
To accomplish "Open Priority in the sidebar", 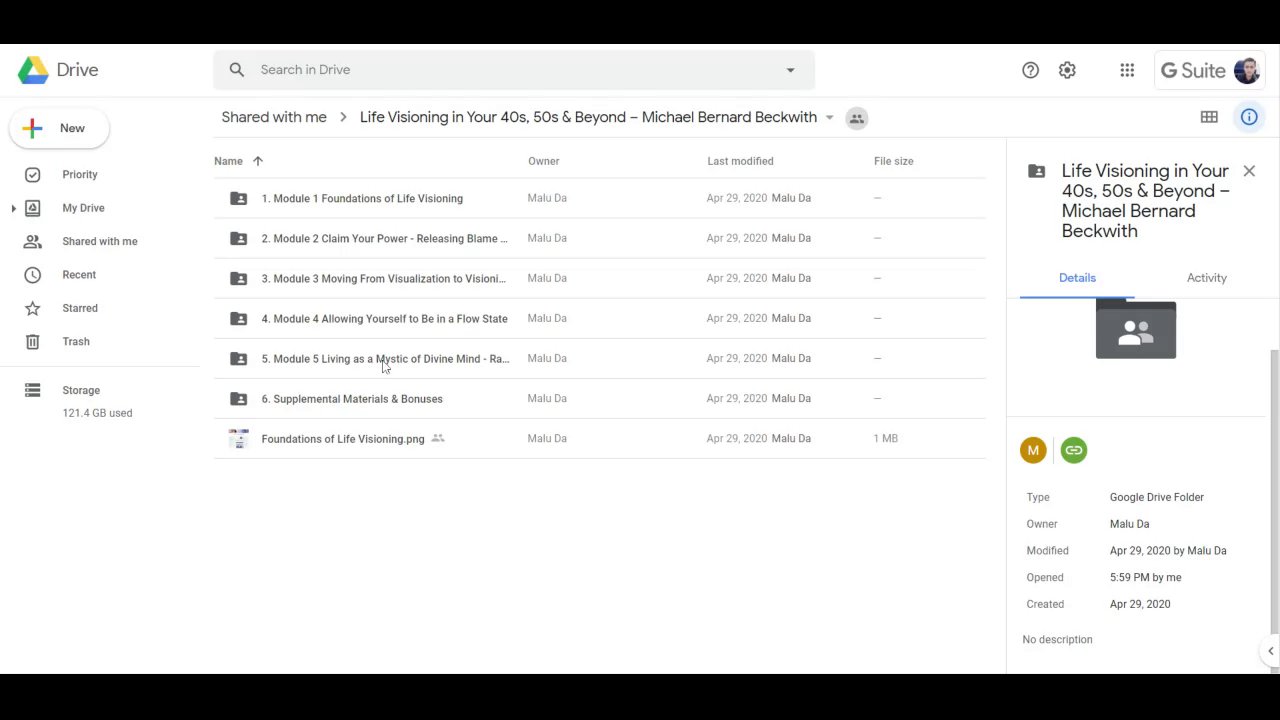I will pos(80,175).
